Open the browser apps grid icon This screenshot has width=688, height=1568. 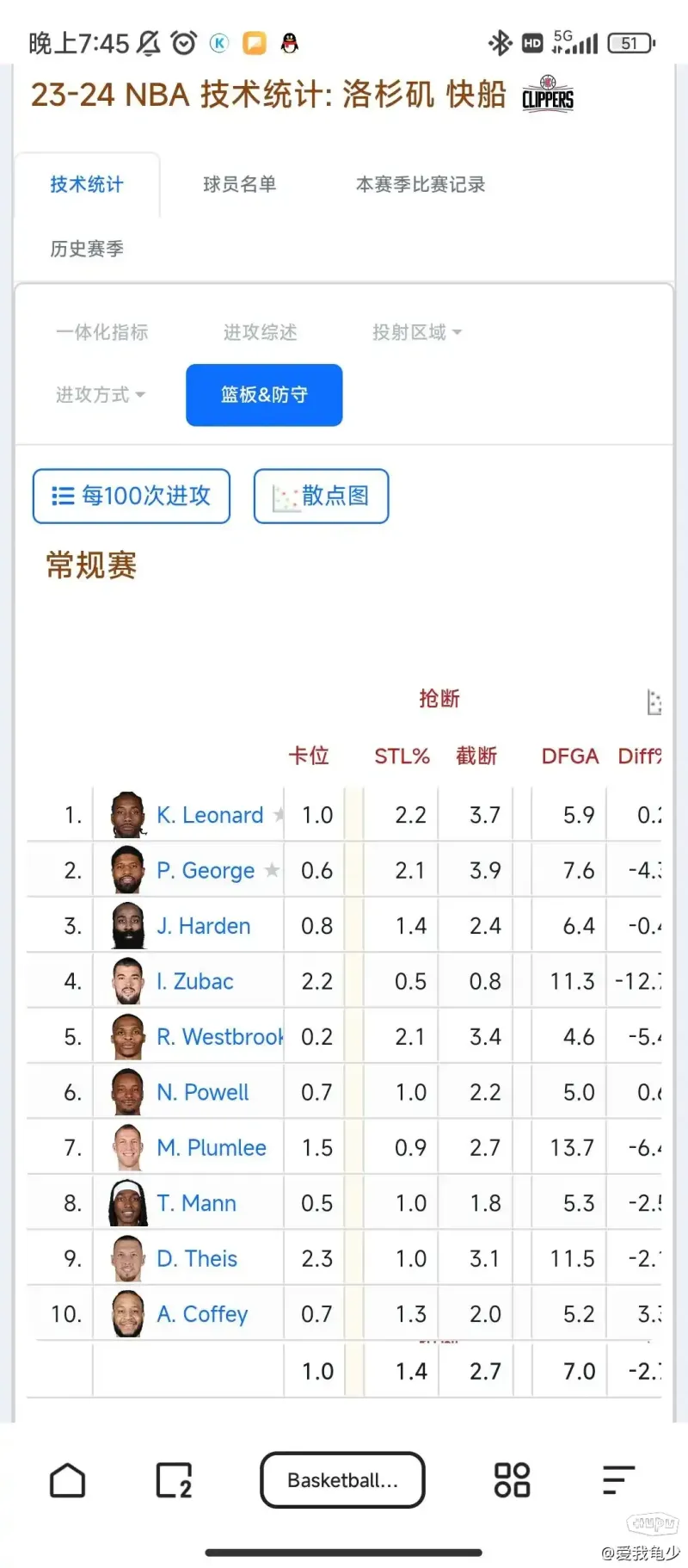(512, 1480)
